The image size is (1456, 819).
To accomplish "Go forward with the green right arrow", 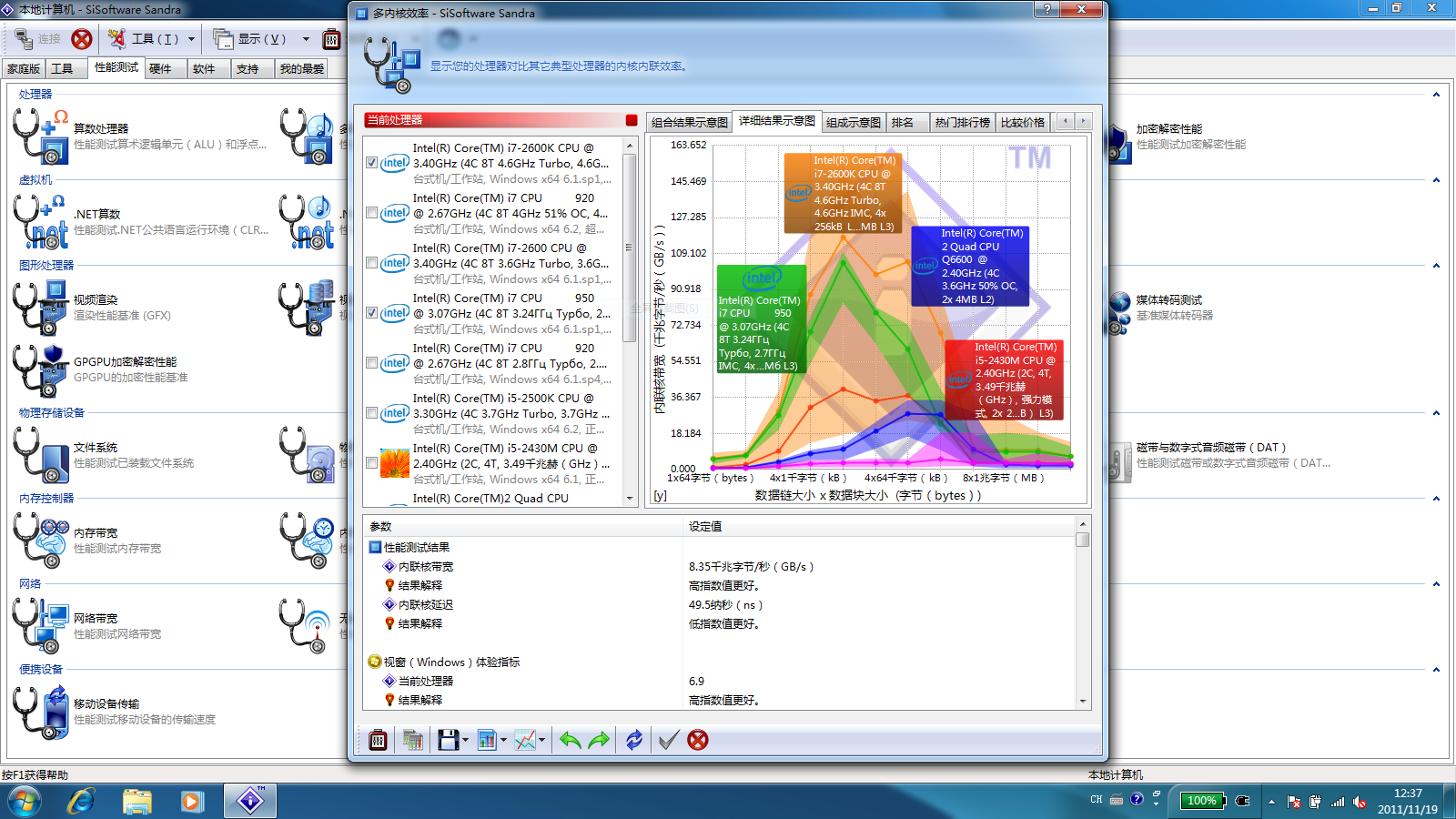I will click(599, 740).
